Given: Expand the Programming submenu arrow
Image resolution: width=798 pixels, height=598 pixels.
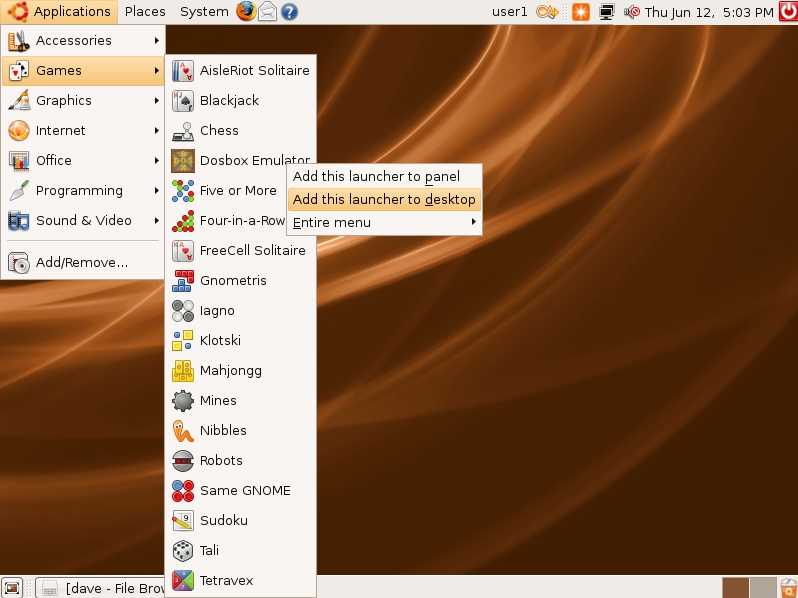Looking at the screenshot, I should pos(157,190).
